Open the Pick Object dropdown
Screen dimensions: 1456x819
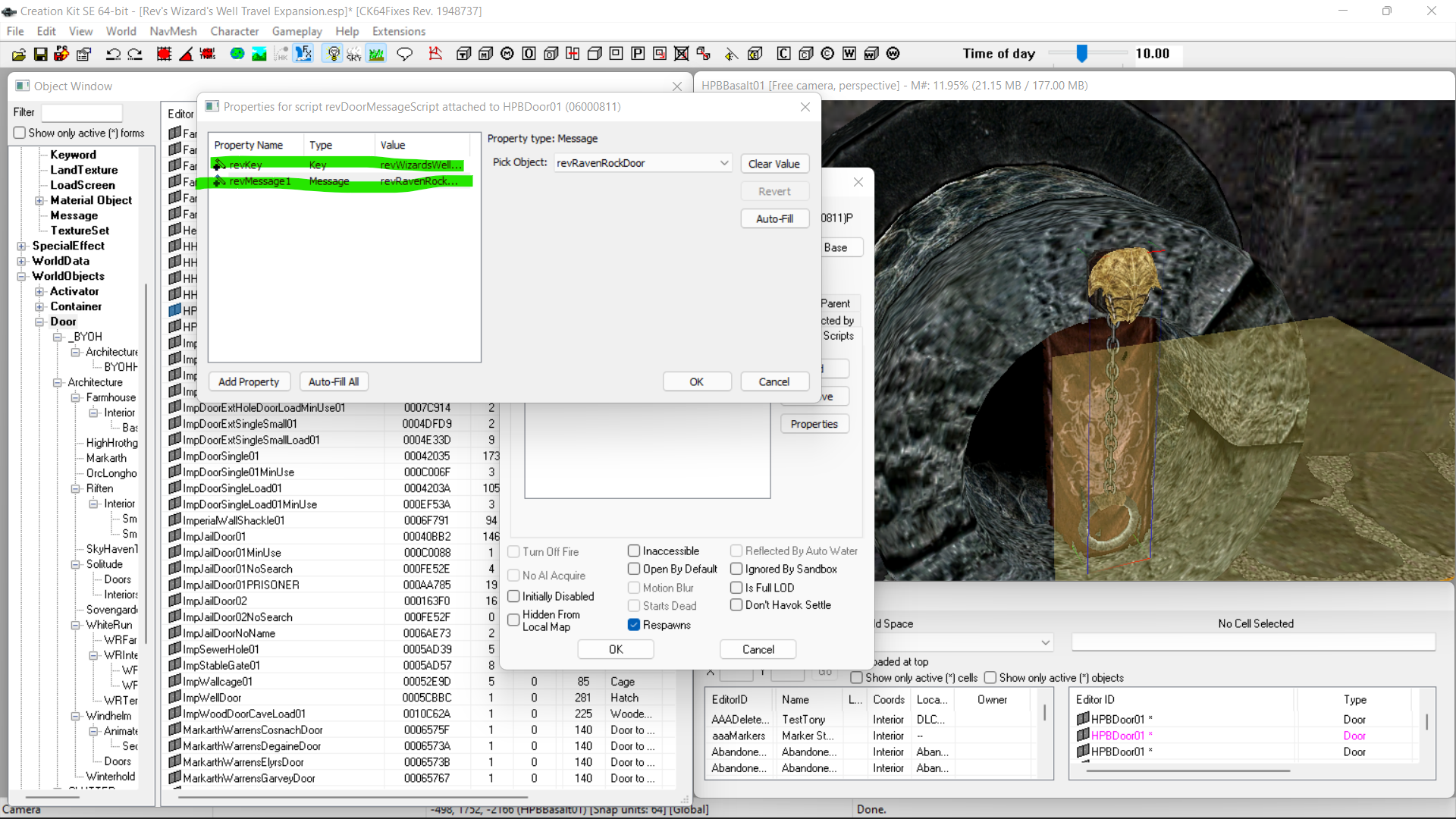(724, 163)
